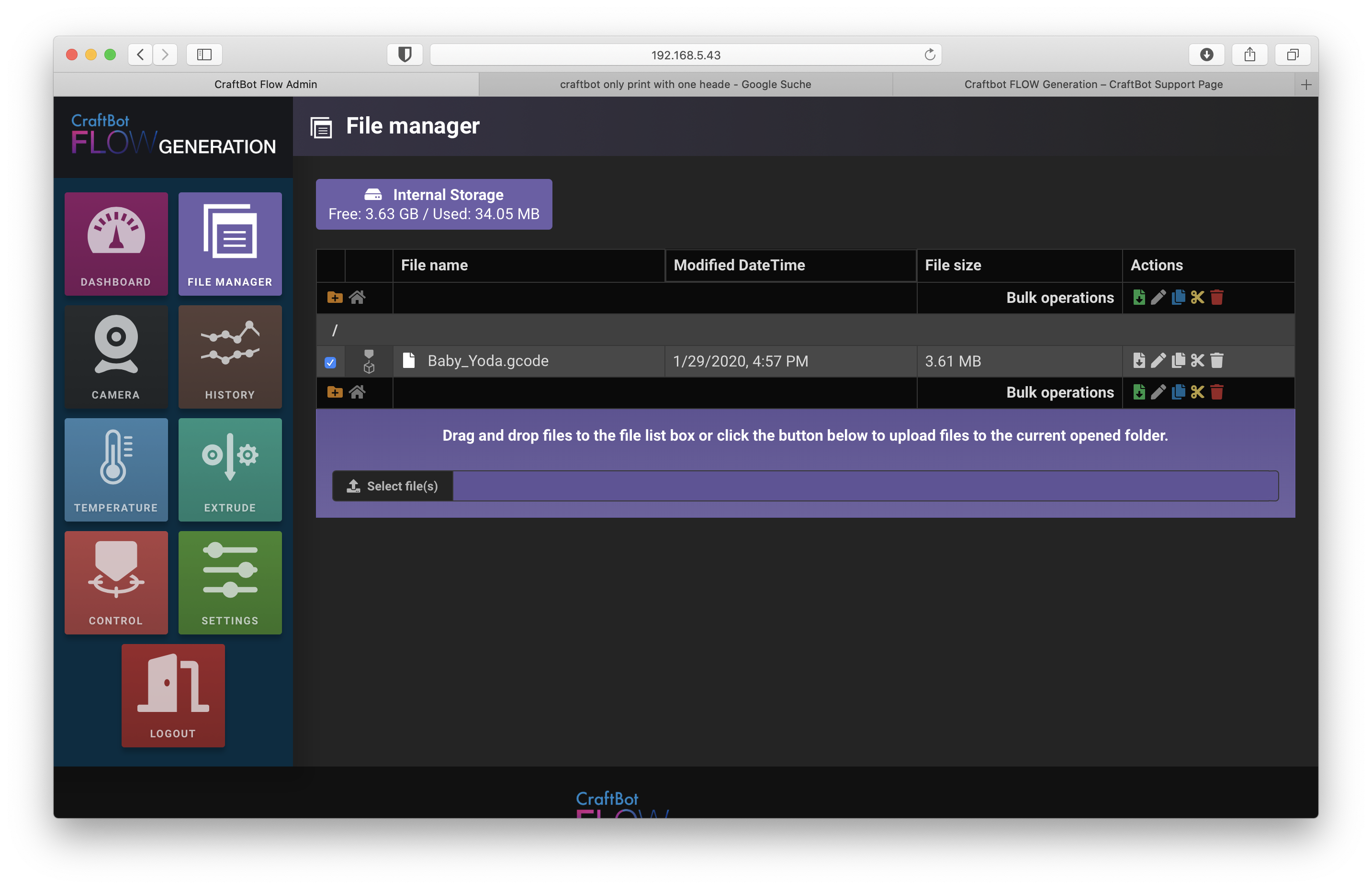Cut Baby_Yoda.gcode with its scissors icon
The image size is (1372, 889).
1198,361
